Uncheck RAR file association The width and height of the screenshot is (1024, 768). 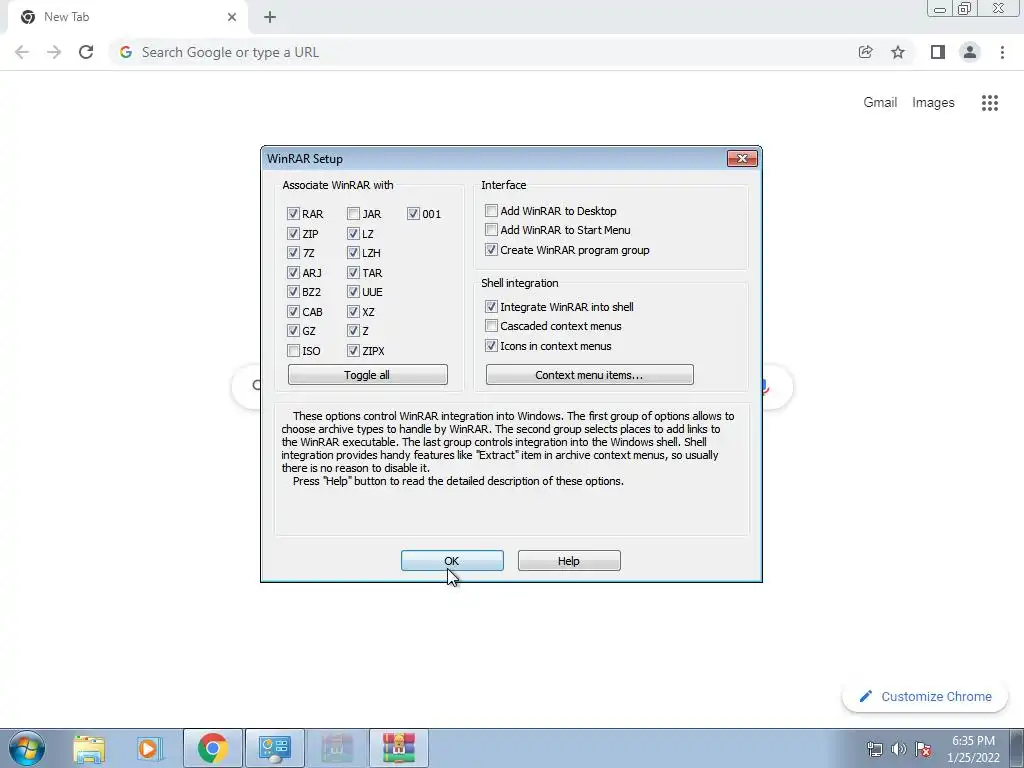coord(293,214)
